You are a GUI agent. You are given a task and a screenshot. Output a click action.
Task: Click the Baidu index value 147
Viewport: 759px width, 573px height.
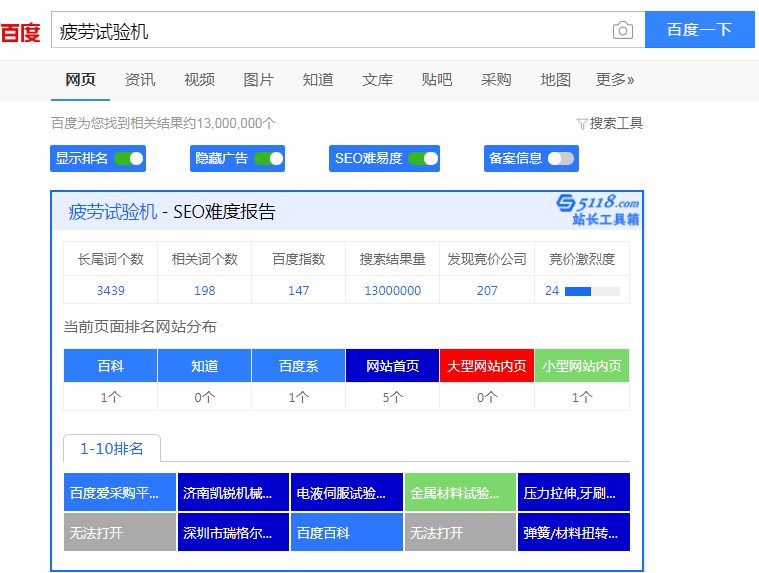pyautogui.click(x=299, y=290)
